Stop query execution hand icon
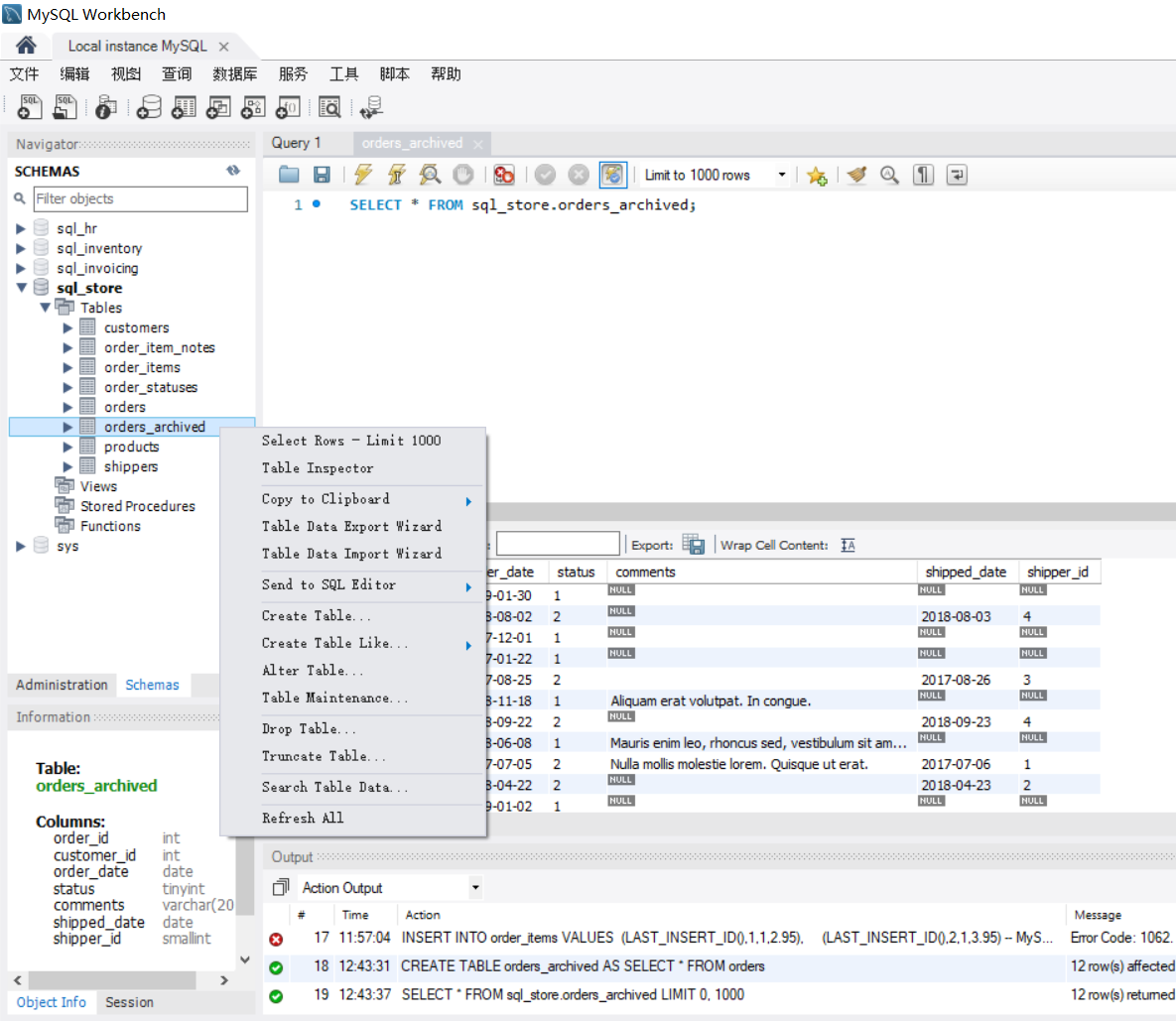Screen dimensions: 1176x1021 (463, 175)
